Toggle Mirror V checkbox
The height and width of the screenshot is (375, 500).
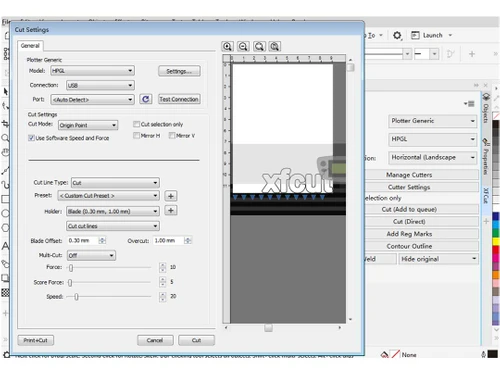pos(172,136)
